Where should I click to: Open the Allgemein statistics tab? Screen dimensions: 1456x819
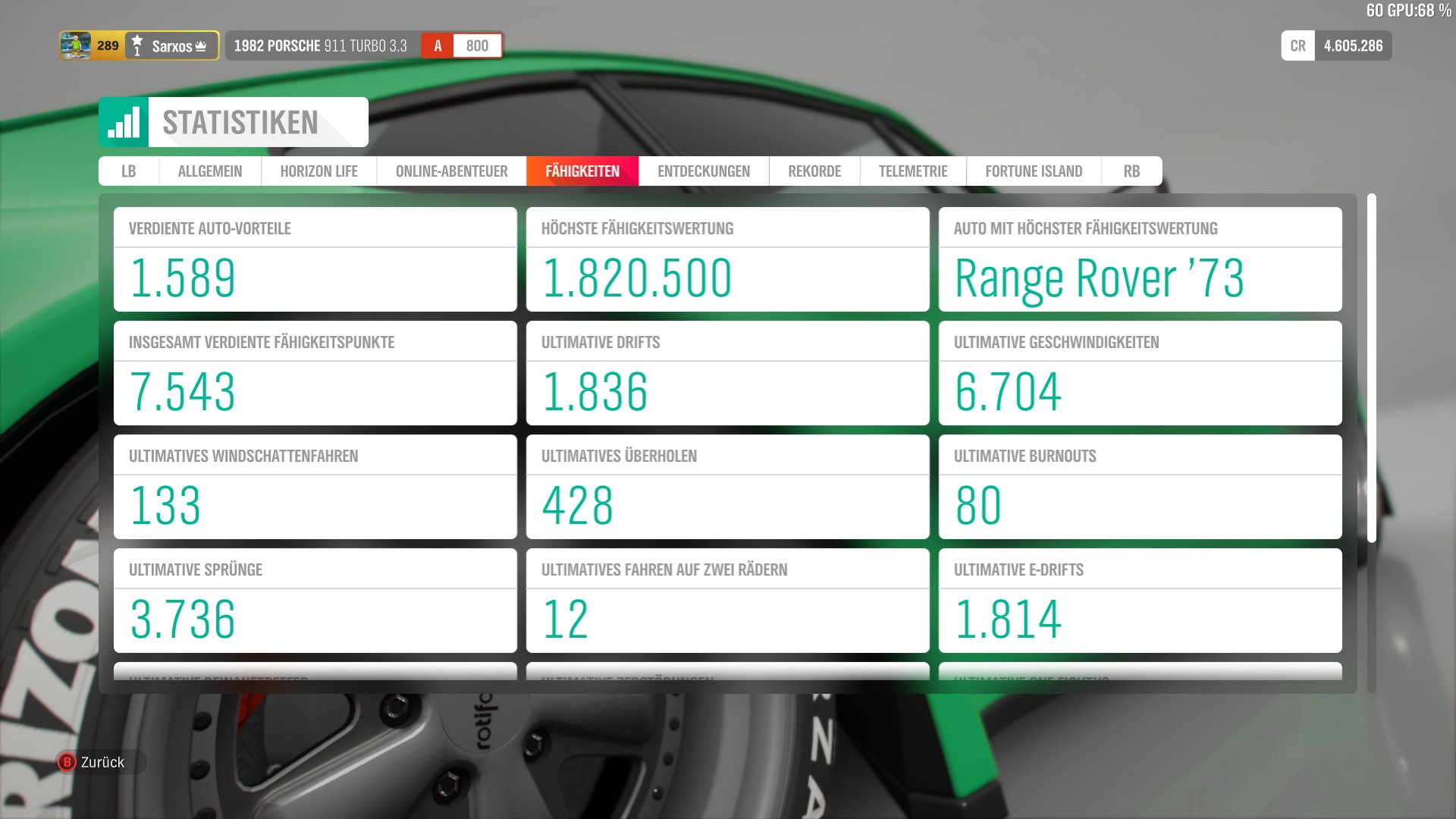(210, 171)
